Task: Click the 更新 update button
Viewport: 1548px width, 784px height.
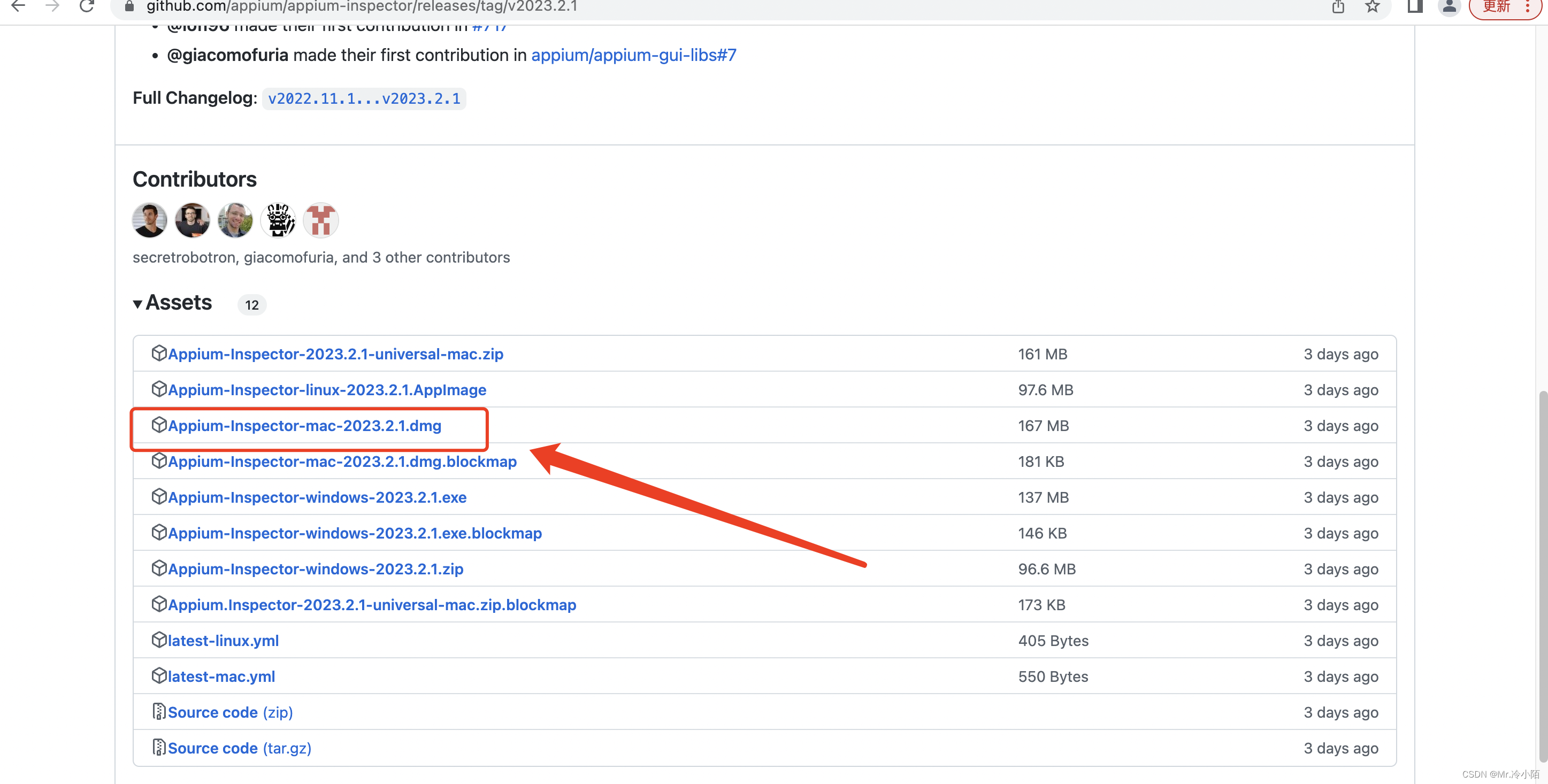Action: (x=1506, y=6)
